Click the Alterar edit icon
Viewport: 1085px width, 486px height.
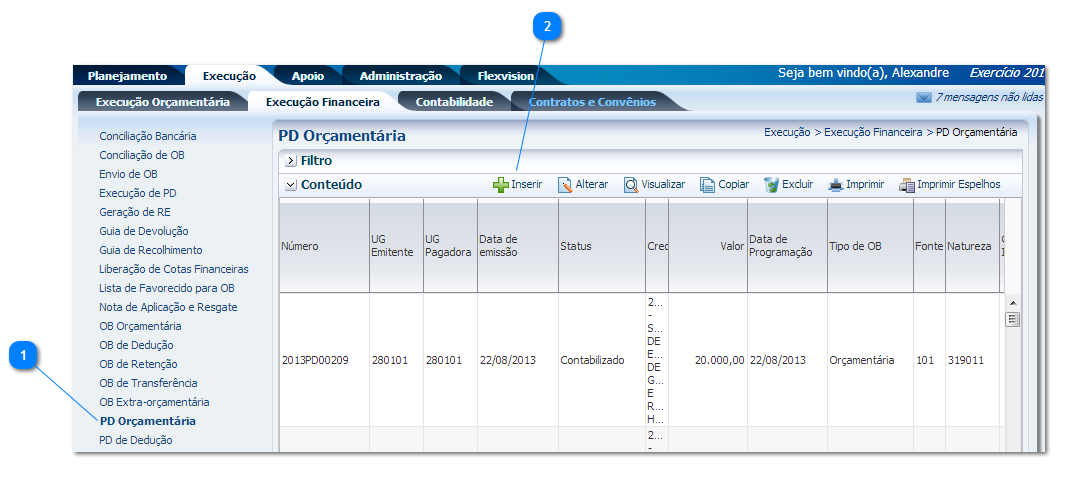[x=565, y=185]
